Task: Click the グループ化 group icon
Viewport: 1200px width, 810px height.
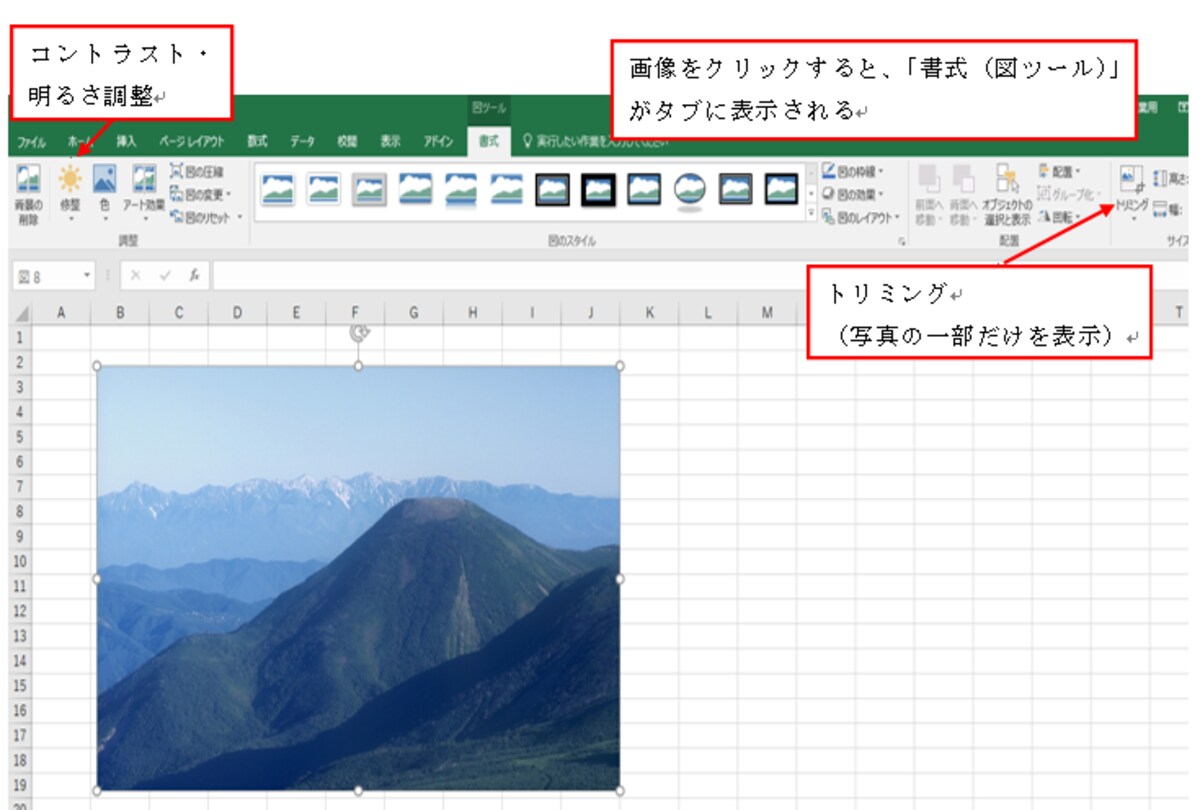Action: click(x=1045, y=193)
